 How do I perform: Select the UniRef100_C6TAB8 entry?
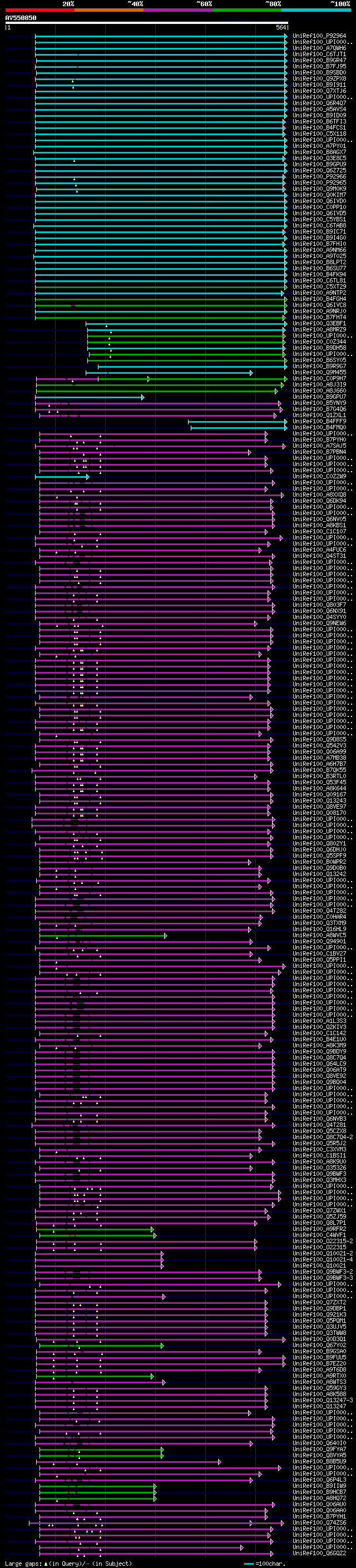tap(319, 225)
